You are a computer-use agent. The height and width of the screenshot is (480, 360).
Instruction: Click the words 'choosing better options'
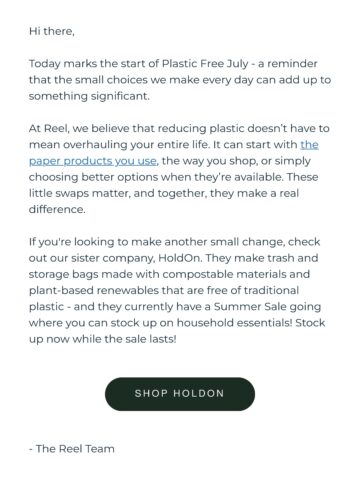pyautogui.click(x=93, y=177)
